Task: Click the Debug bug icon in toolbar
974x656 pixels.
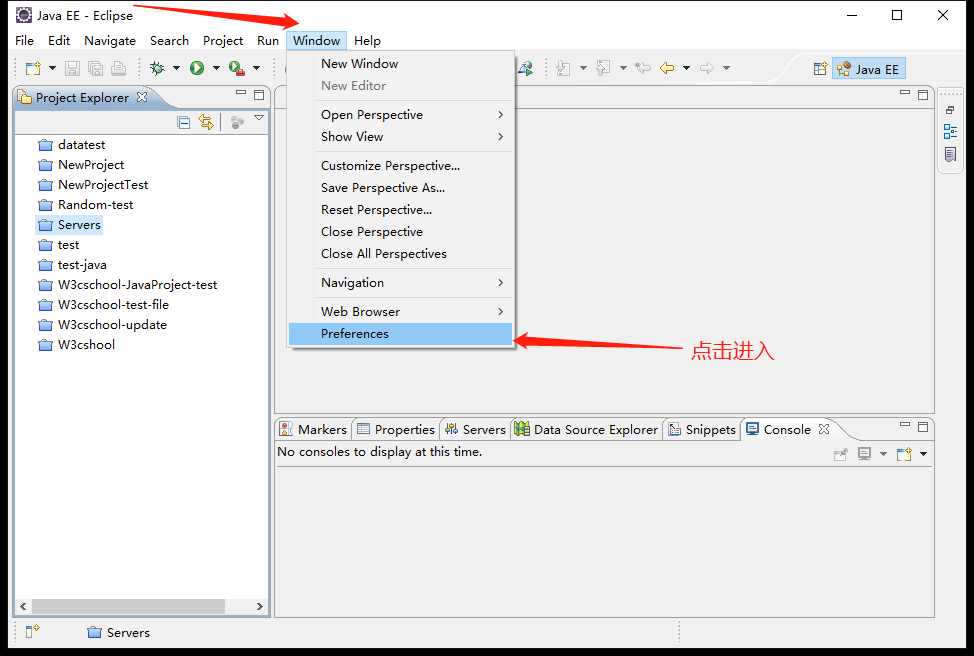Action: [157, 68]
